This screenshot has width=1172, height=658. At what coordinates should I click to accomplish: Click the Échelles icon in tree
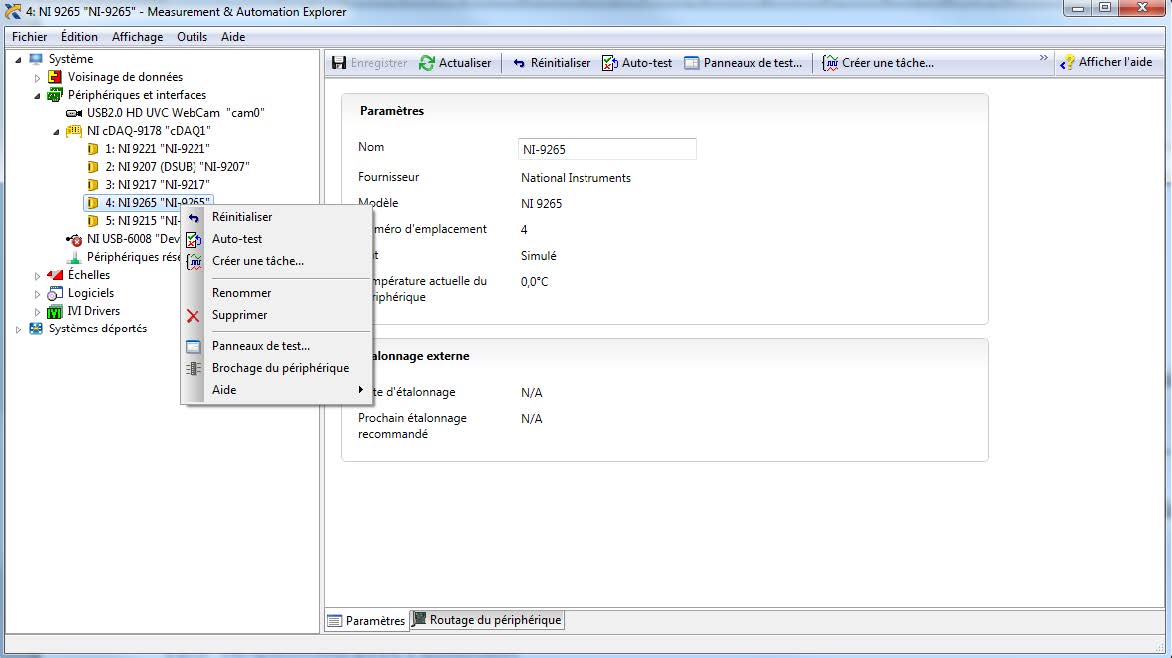coord(55,275)
